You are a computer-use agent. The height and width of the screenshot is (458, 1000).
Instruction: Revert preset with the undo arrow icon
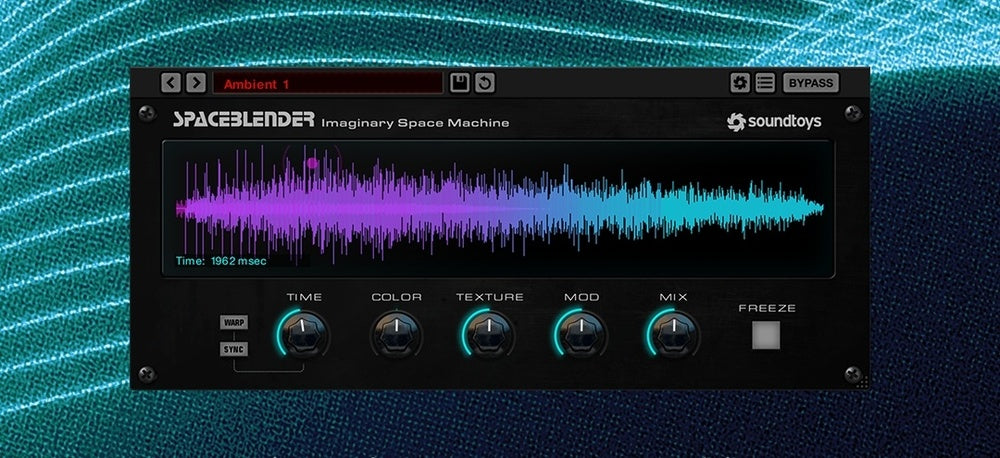(485, 83)
